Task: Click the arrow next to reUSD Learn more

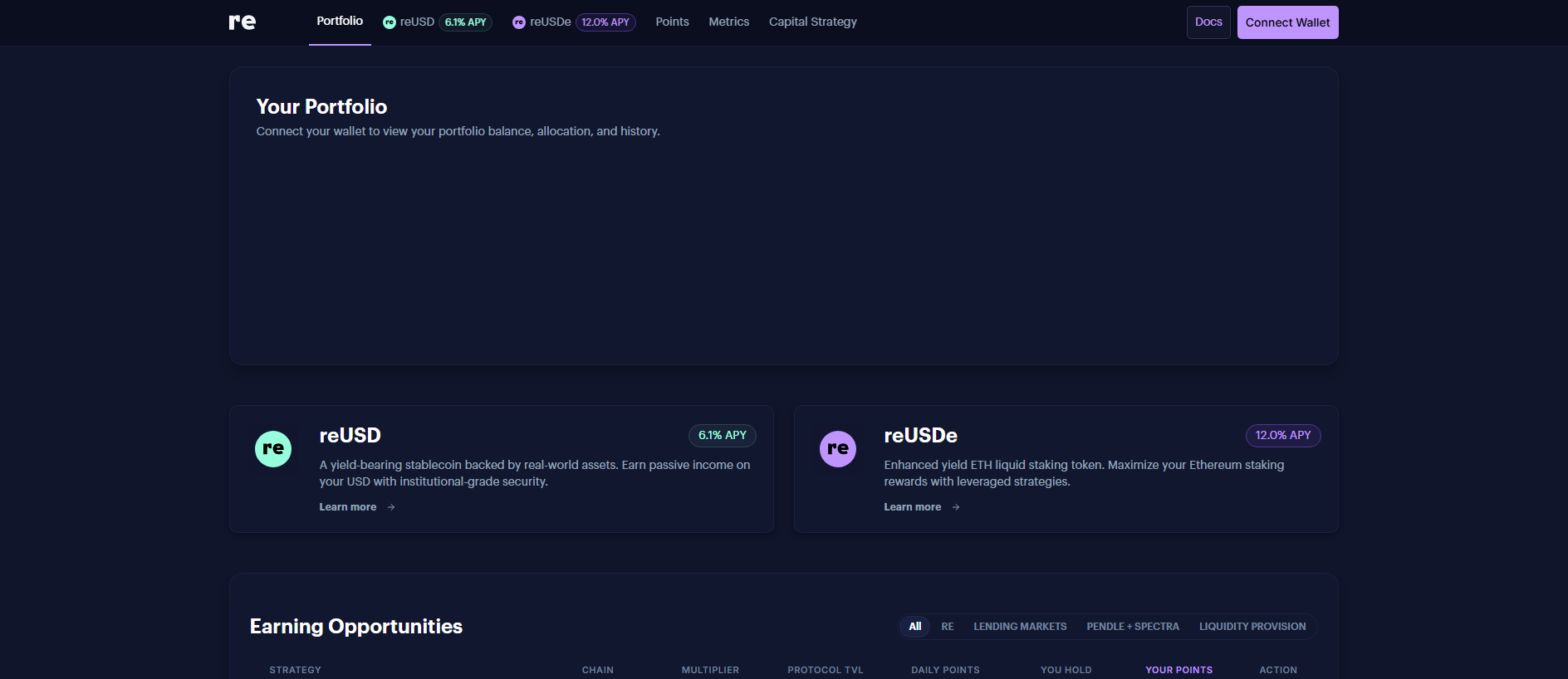Action: tap(391, 507)
